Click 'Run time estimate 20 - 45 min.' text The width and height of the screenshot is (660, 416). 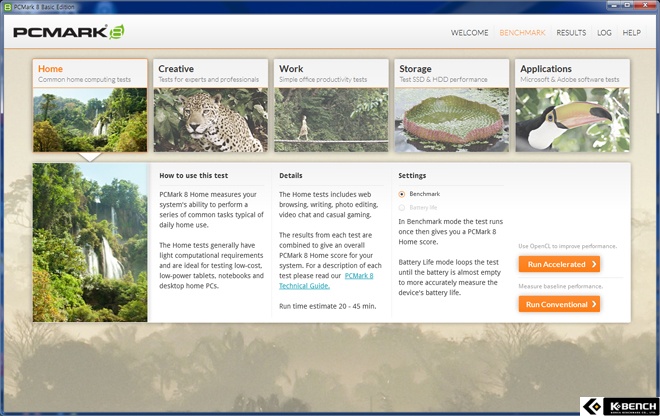click(x=327, y=306)
